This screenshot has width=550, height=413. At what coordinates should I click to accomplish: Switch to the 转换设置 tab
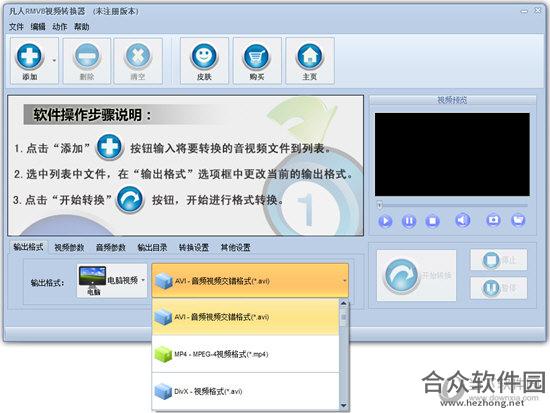194,247
